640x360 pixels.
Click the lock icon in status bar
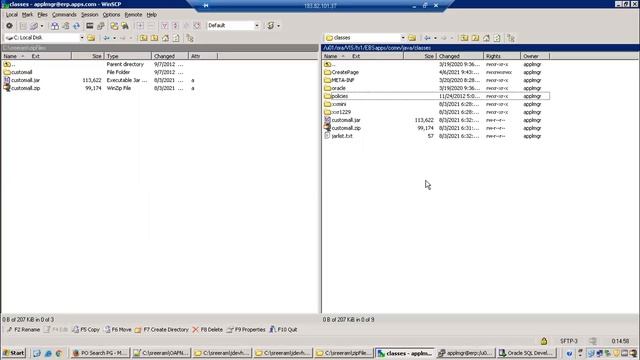click(x=544, y=341)
